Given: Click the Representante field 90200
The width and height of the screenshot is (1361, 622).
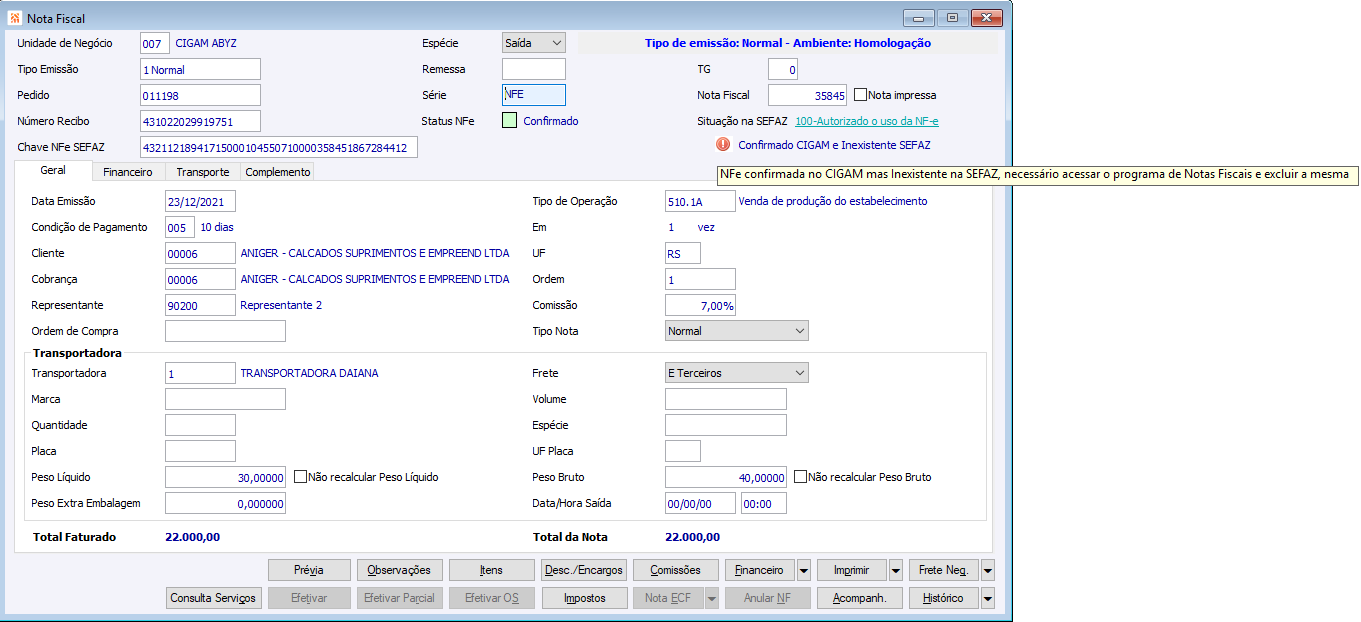Looking at the screenshot, I should tap(200, 305).
